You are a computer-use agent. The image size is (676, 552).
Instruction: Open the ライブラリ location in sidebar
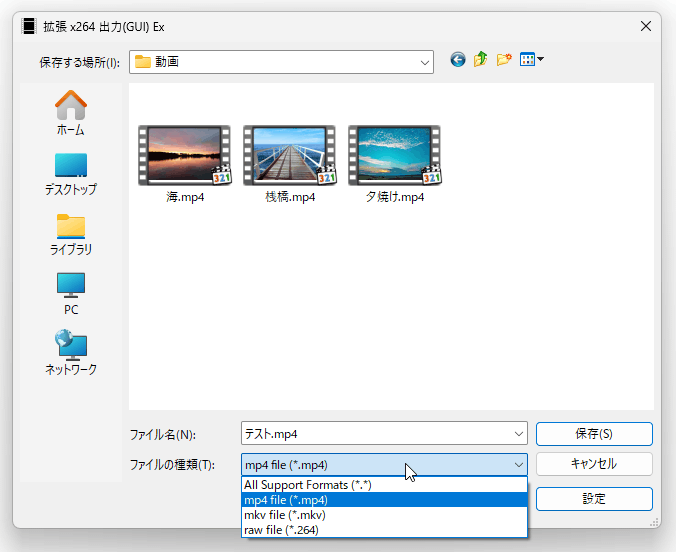[x=71, y=235]
